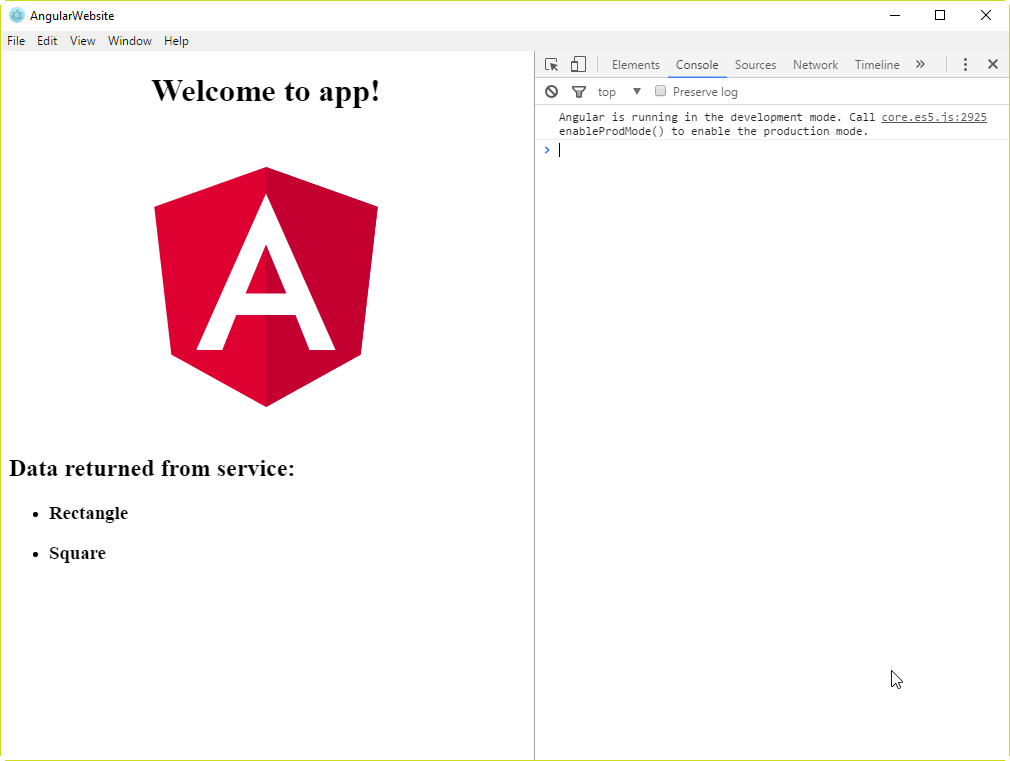Click the AngularWebsite app icon in title bar
1010x761 pixels.
17,15
